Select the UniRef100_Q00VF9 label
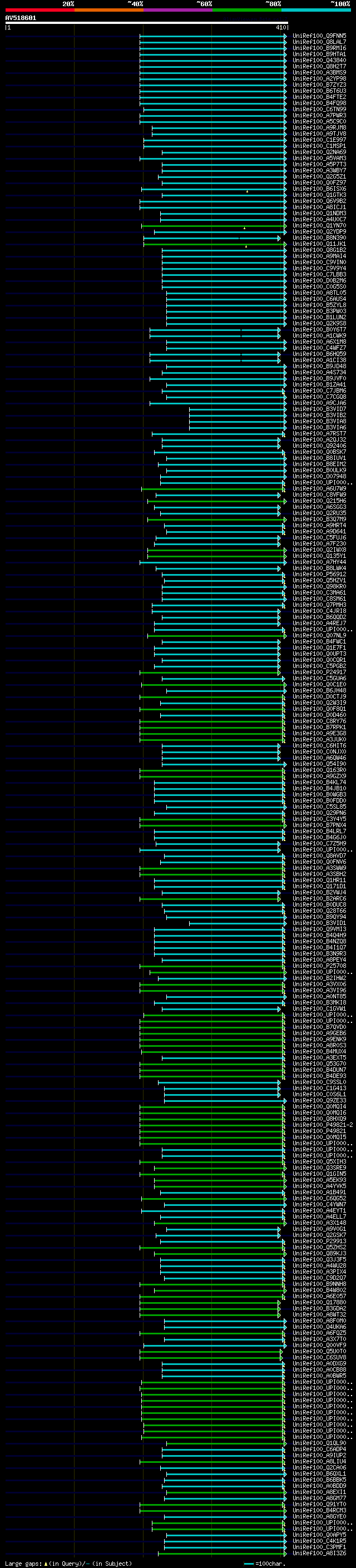The image size is (356, 1568). click(x=319, y=1345)
